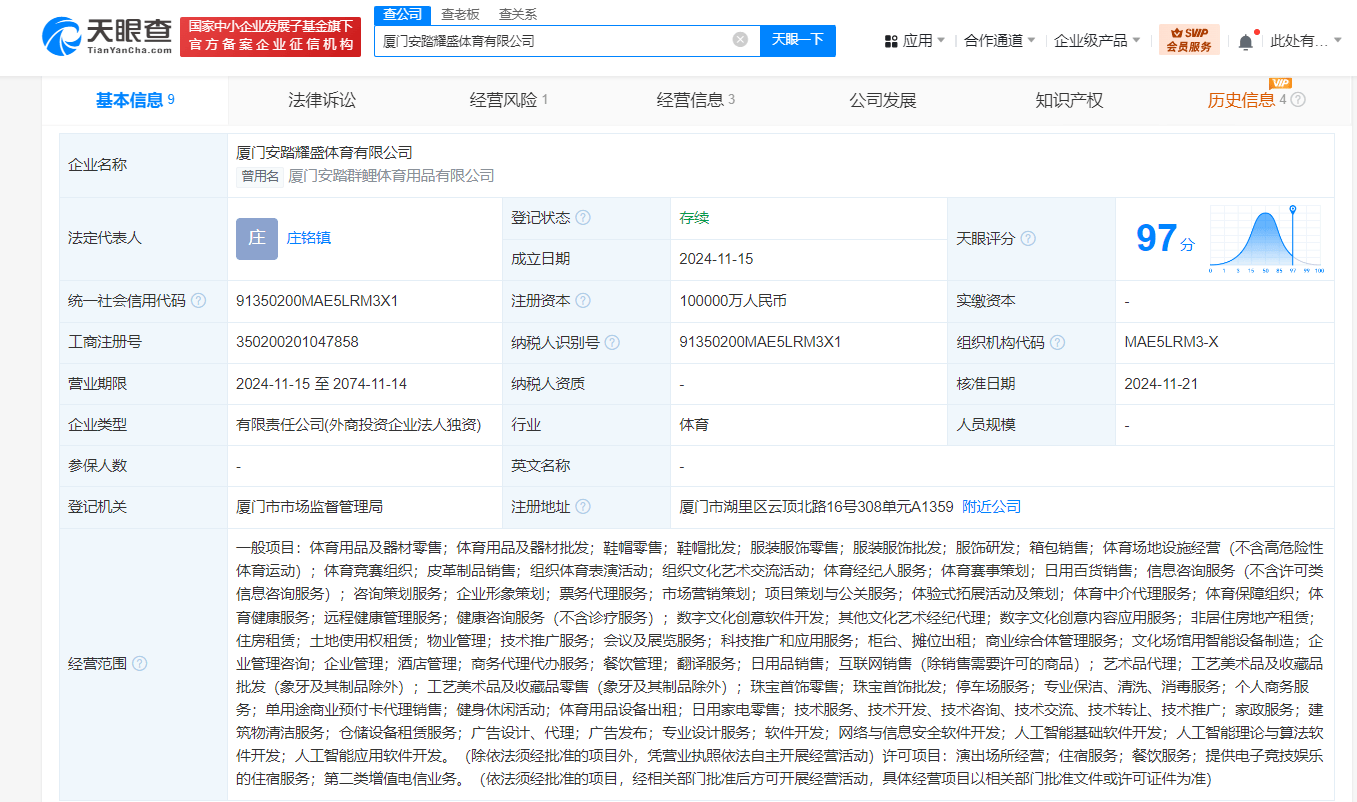Open the 经营风险 tab
1357x802 pixels.
[x=509, y=100]
